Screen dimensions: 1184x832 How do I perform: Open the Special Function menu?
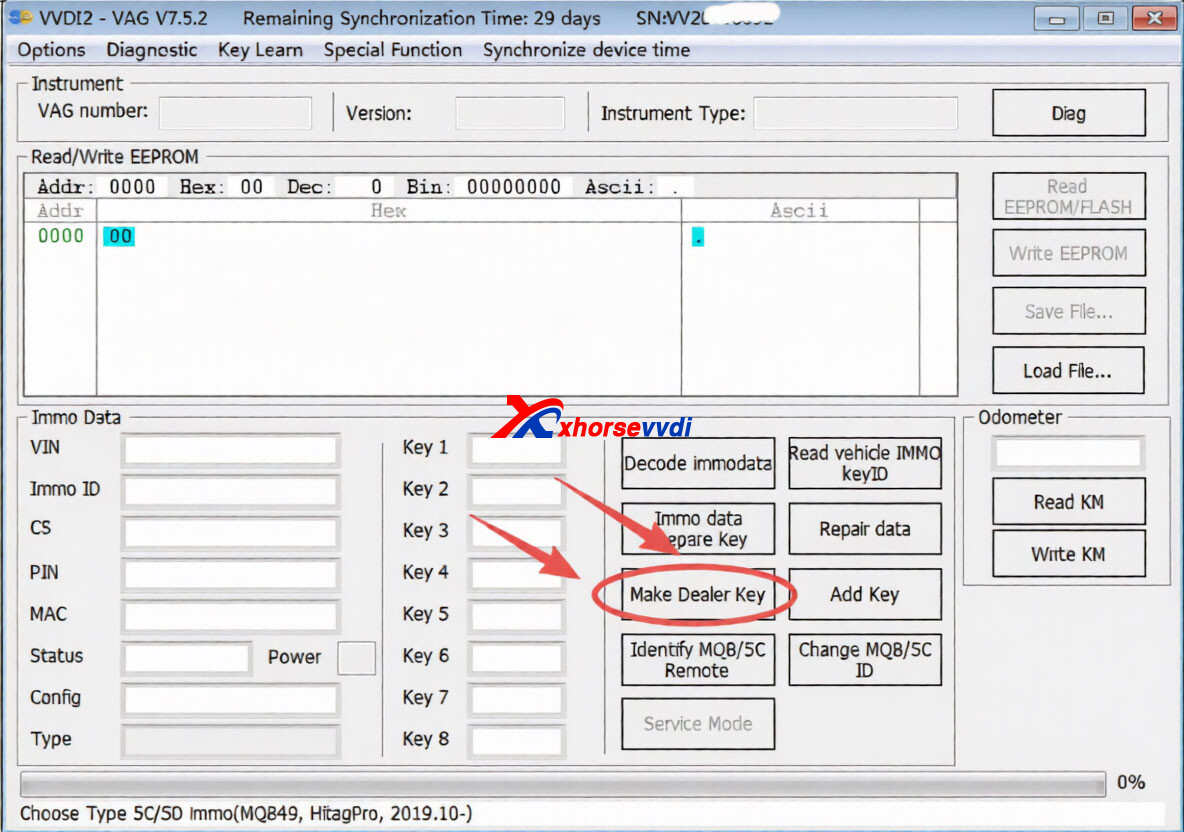coord(392,50)
